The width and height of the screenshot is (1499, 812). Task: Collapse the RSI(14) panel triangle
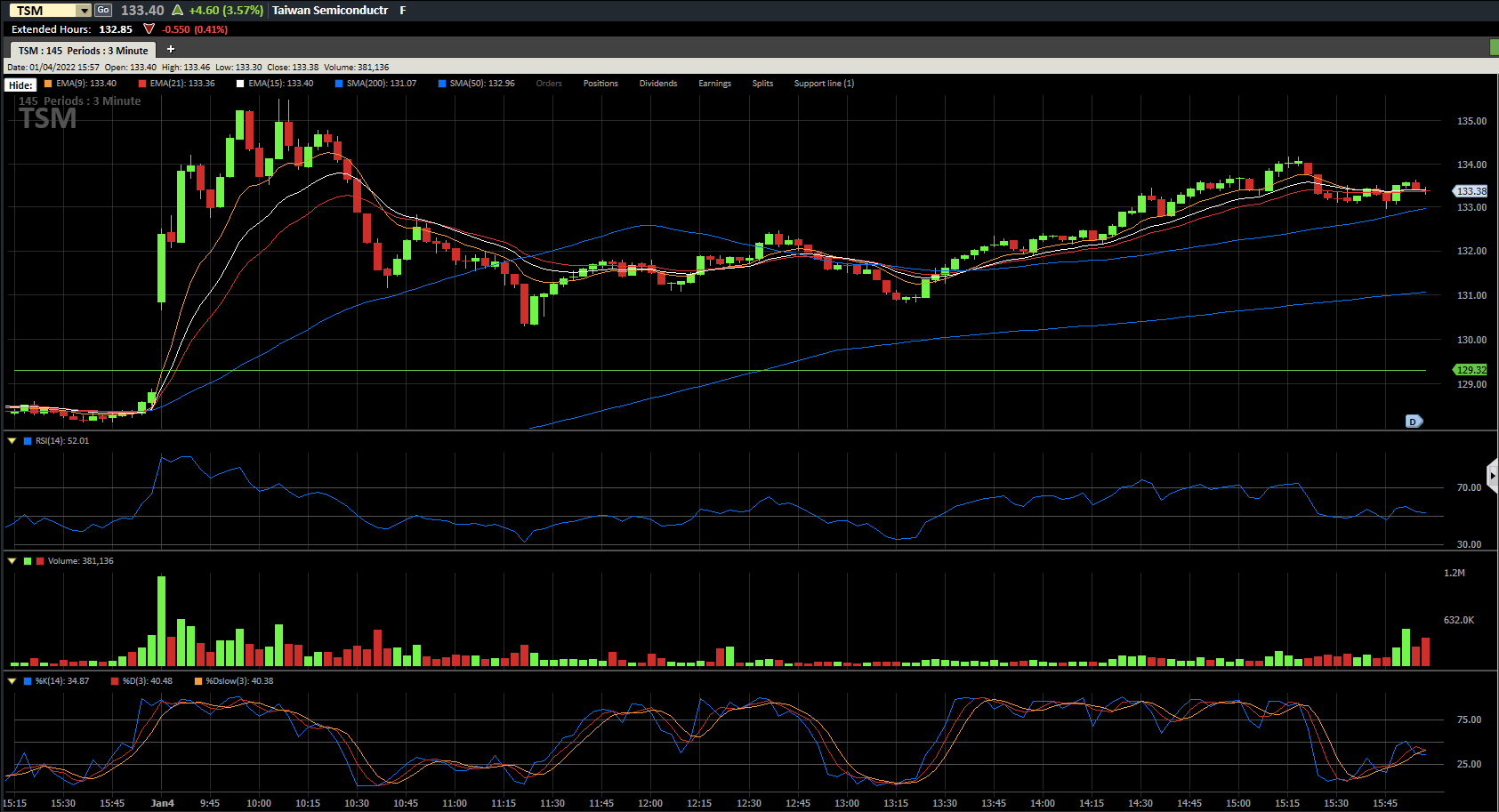tap(12, 441)
